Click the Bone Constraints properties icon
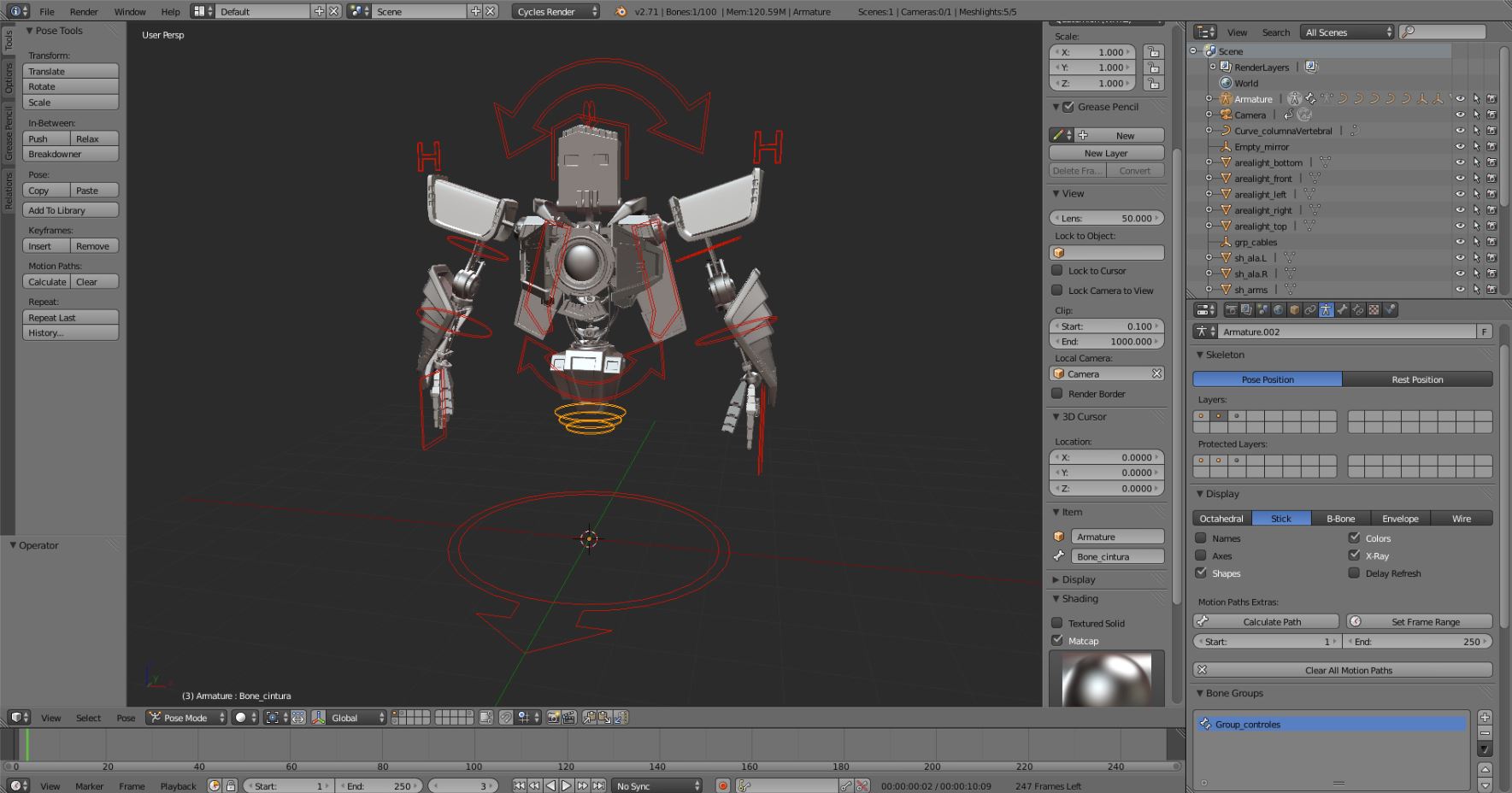1512x793 pixels. coord(1358,310)
